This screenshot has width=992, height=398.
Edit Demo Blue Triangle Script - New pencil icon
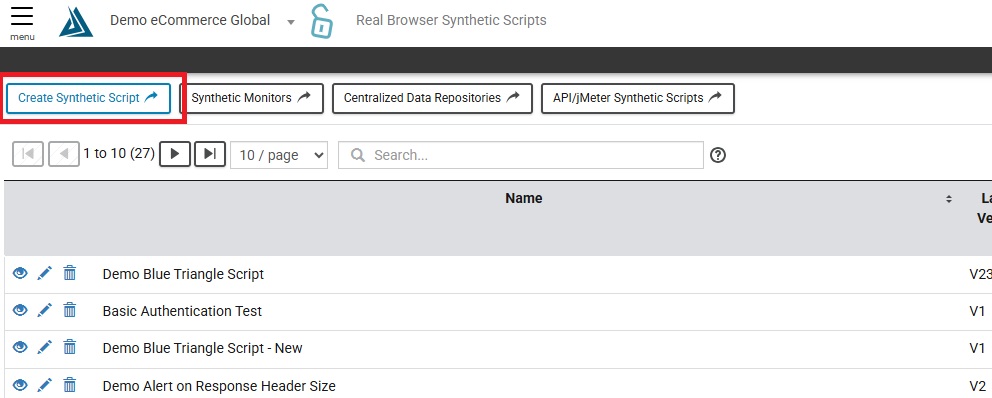(x=44, y=347)
